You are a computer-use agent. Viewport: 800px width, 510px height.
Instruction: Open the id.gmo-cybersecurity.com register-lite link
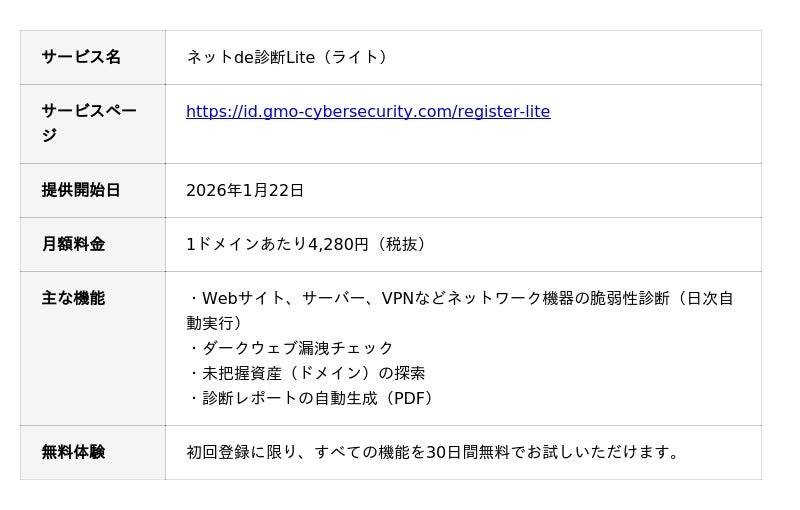368,112
